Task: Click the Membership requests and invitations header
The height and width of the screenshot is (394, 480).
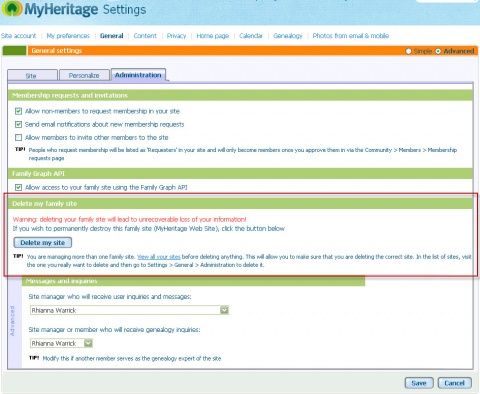Action: (x=240, y=95)
